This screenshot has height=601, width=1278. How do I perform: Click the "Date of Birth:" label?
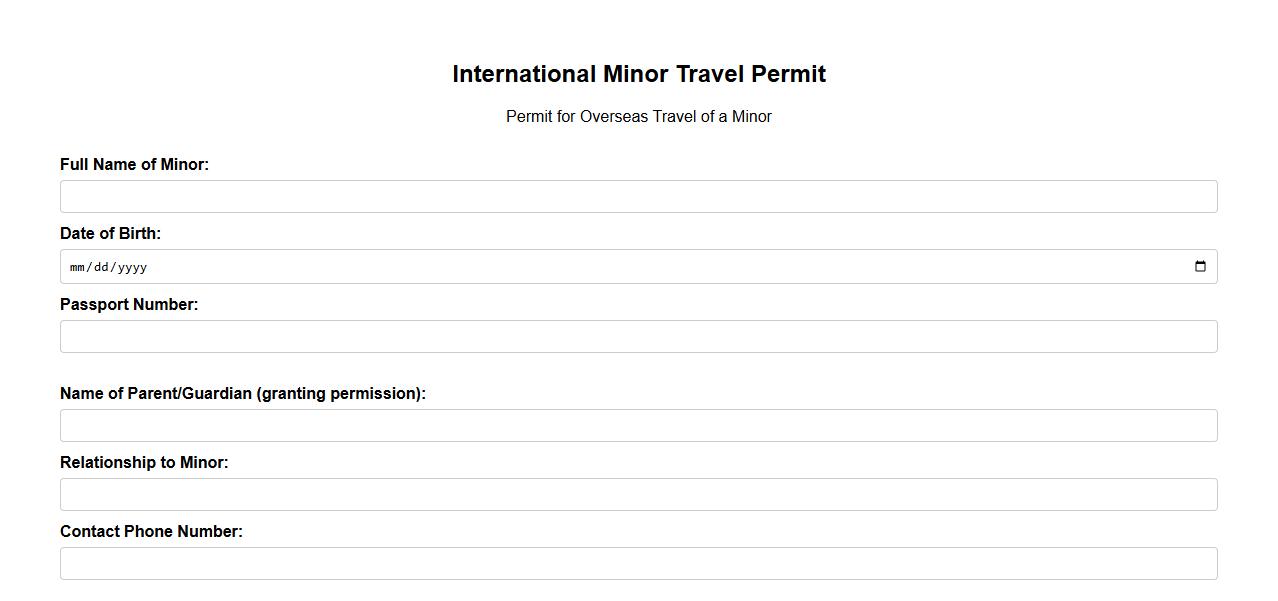tap(110, 233)
